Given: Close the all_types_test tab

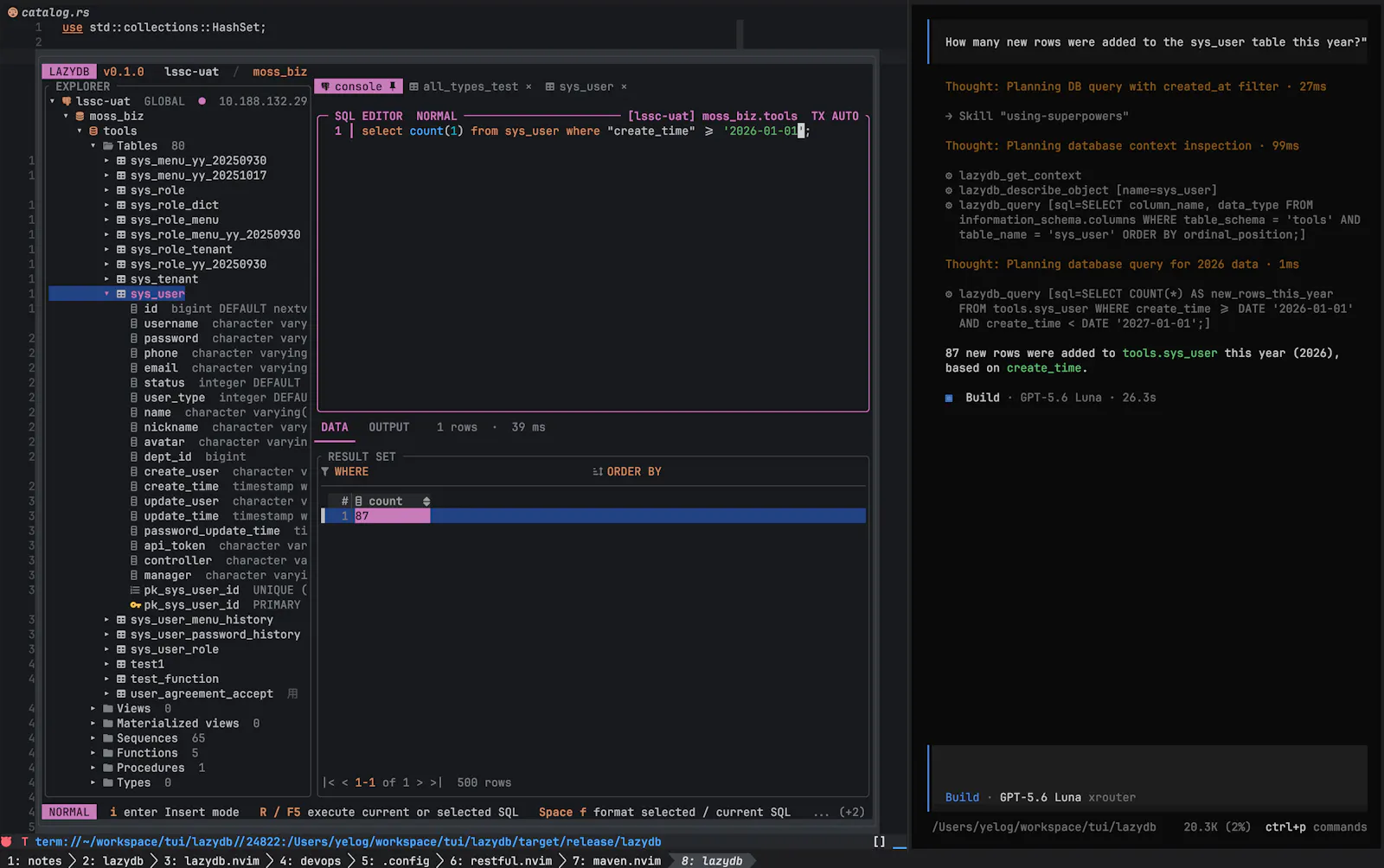Looking at the screenshot, I should (x=529, y=86).
